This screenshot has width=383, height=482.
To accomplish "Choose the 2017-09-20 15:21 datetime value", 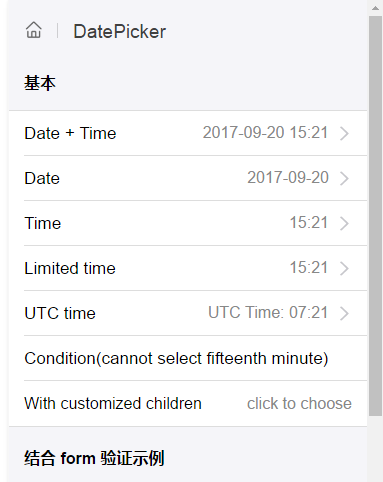I will [x=265, y=133].
